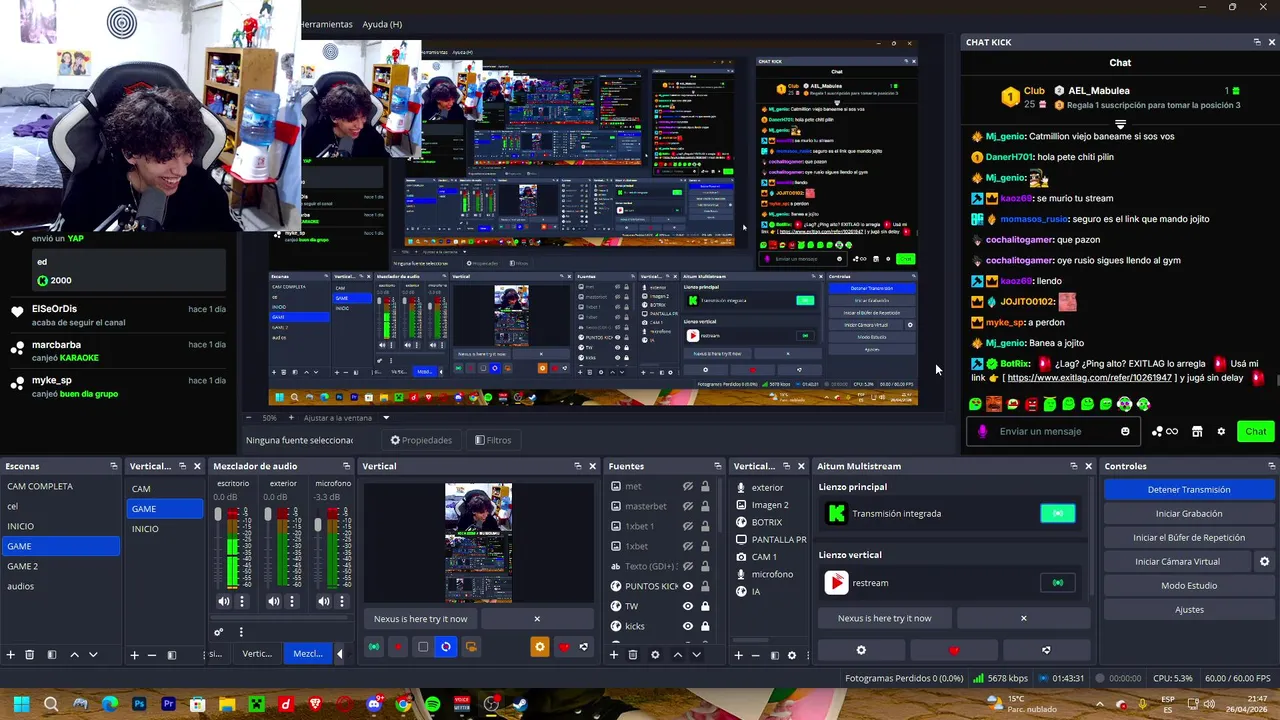Open Ajustes button in Controles
The width and height of the screenshot is (1280, 720).
point(1189,610)
